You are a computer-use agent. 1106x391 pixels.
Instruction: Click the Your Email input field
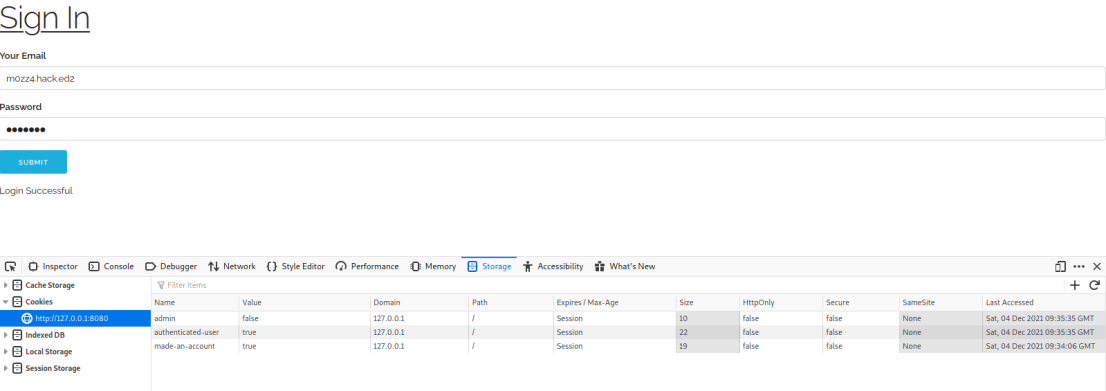(553, 78)
